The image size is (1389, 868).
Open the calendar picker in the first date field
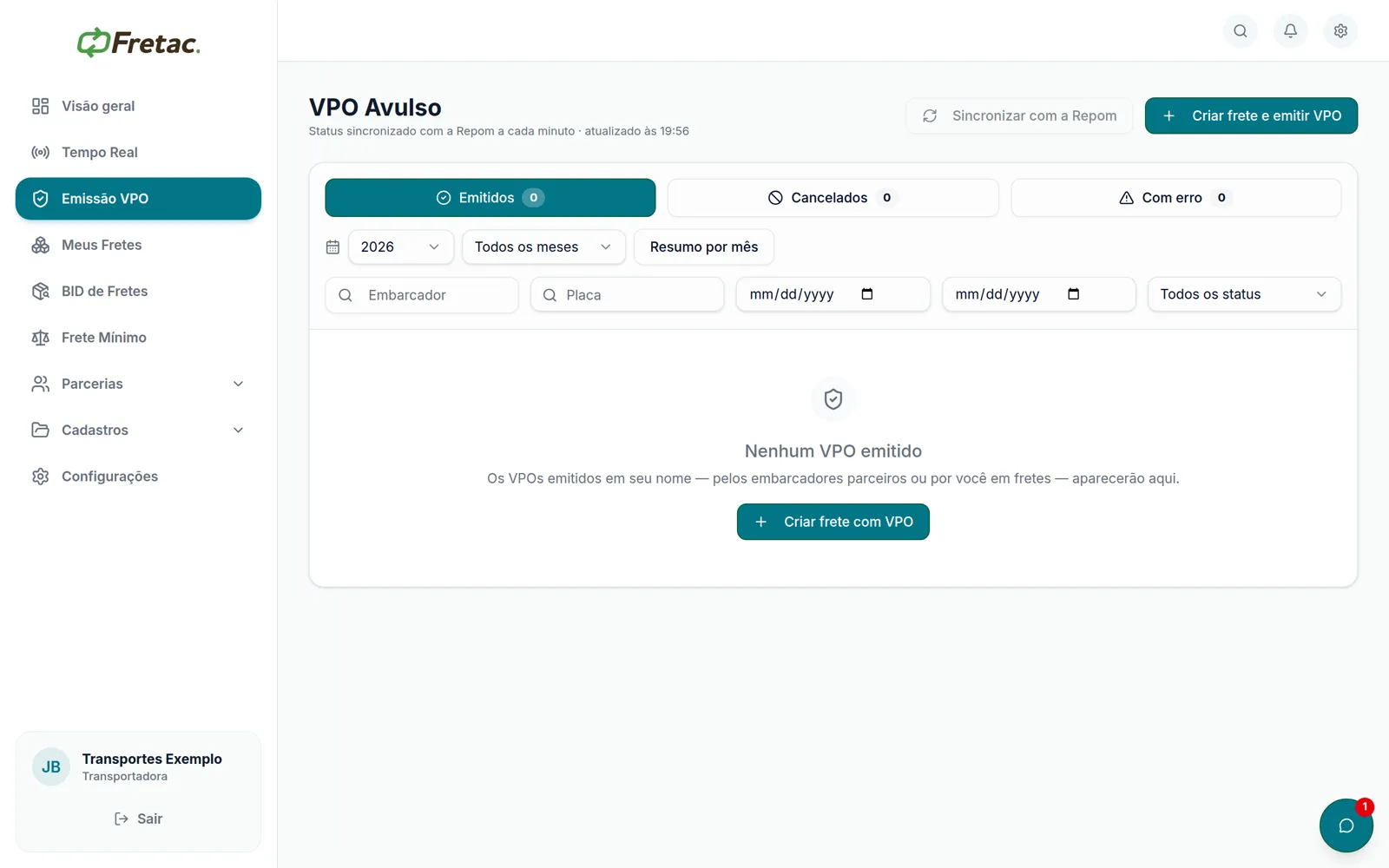866,294
